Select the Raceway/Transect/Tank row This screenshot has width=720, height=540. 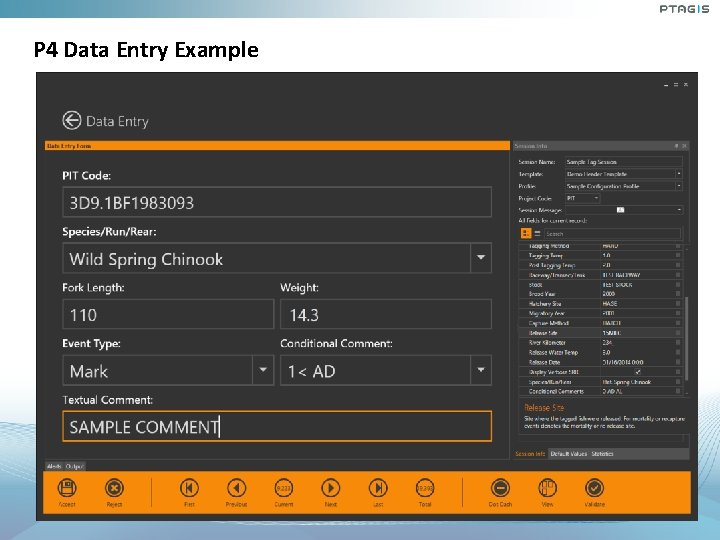pyautogui.click(x=600, y=275)
